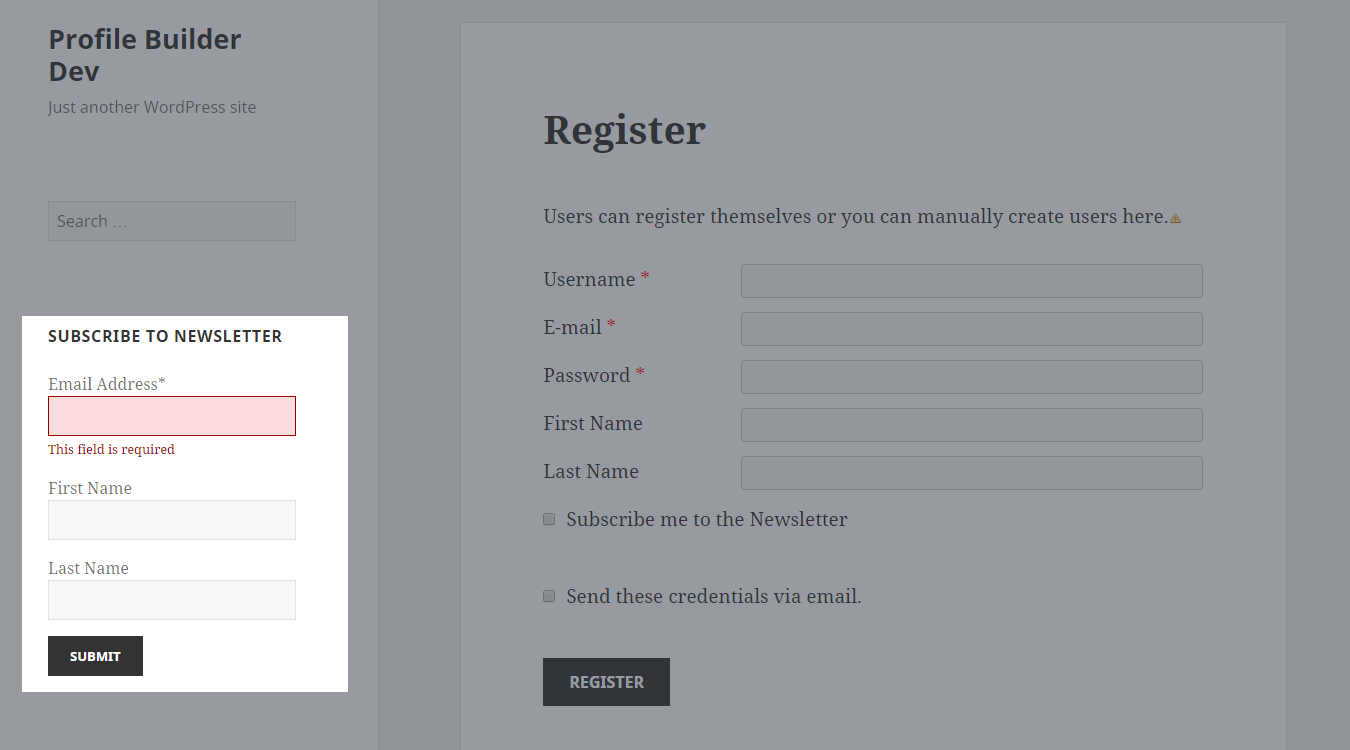Viewport: 1350px width, 750px height.
Task: Focus the E-mail field in Register form
Action: (x=971, y=329)
